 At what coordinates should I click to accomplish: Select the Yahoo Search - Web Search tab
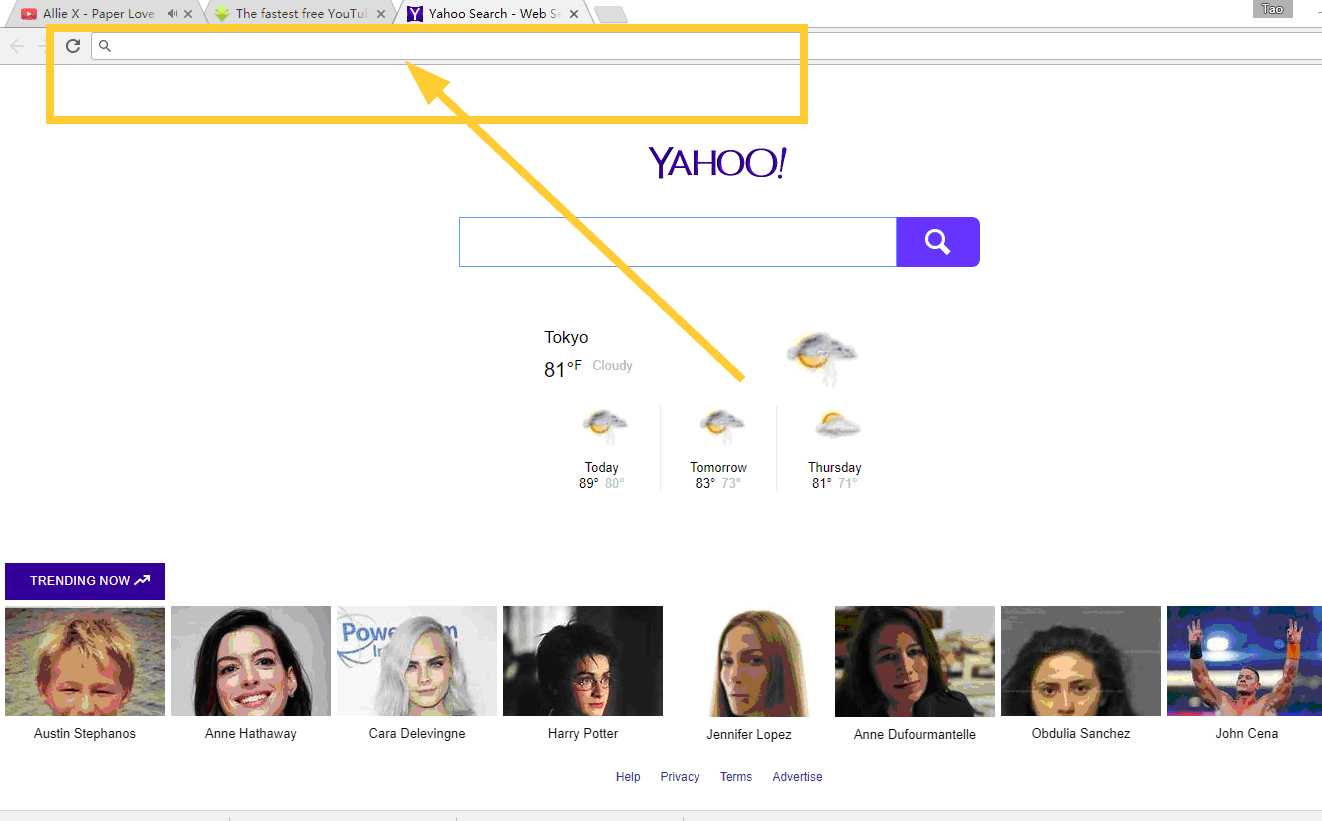(492, 14)
